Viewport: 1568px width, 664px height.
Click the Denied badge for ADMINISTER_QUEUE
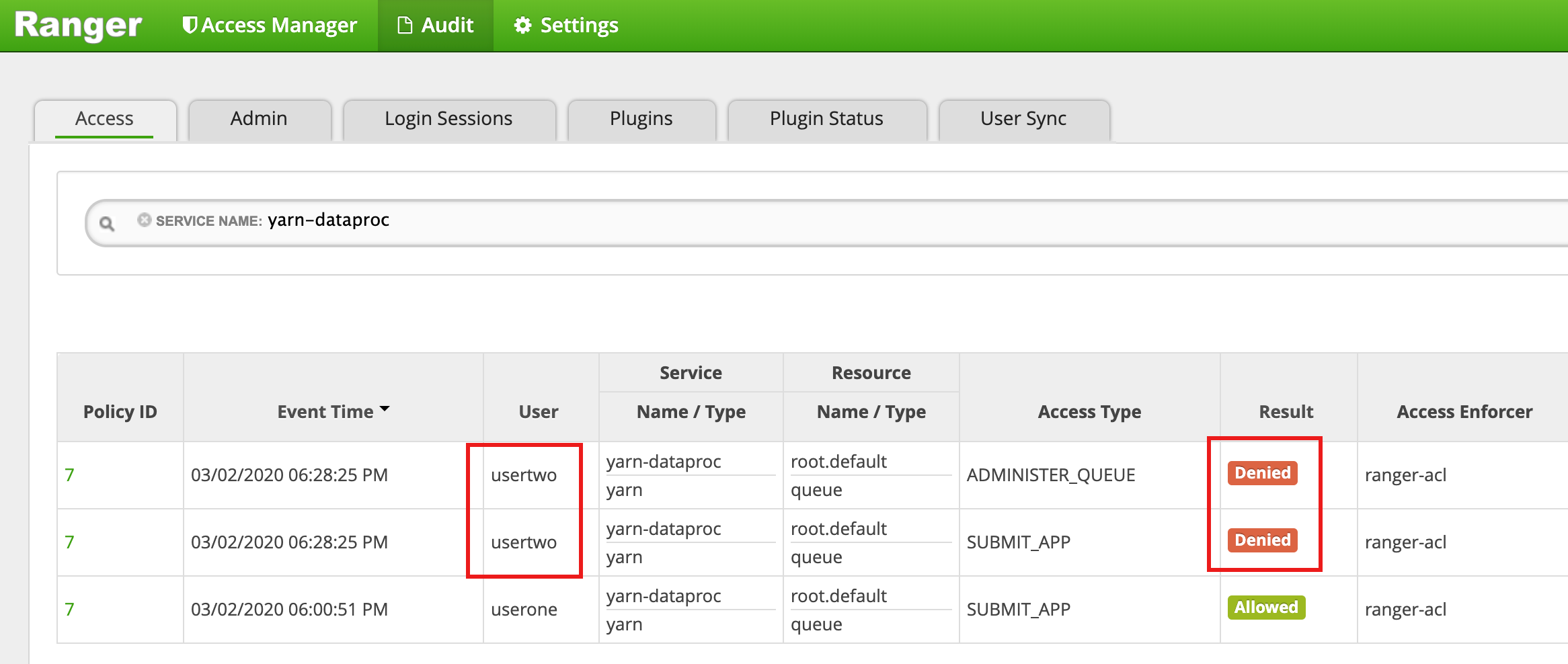(1262, 473)
